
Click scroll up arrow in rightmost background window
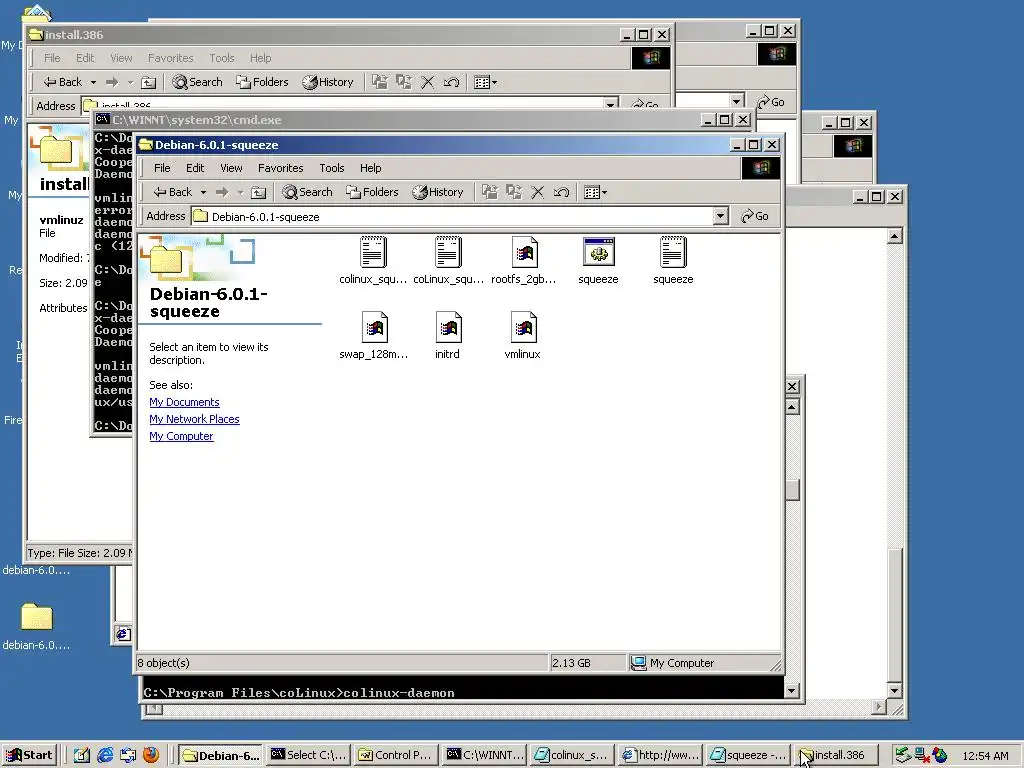tap(895, 236)
